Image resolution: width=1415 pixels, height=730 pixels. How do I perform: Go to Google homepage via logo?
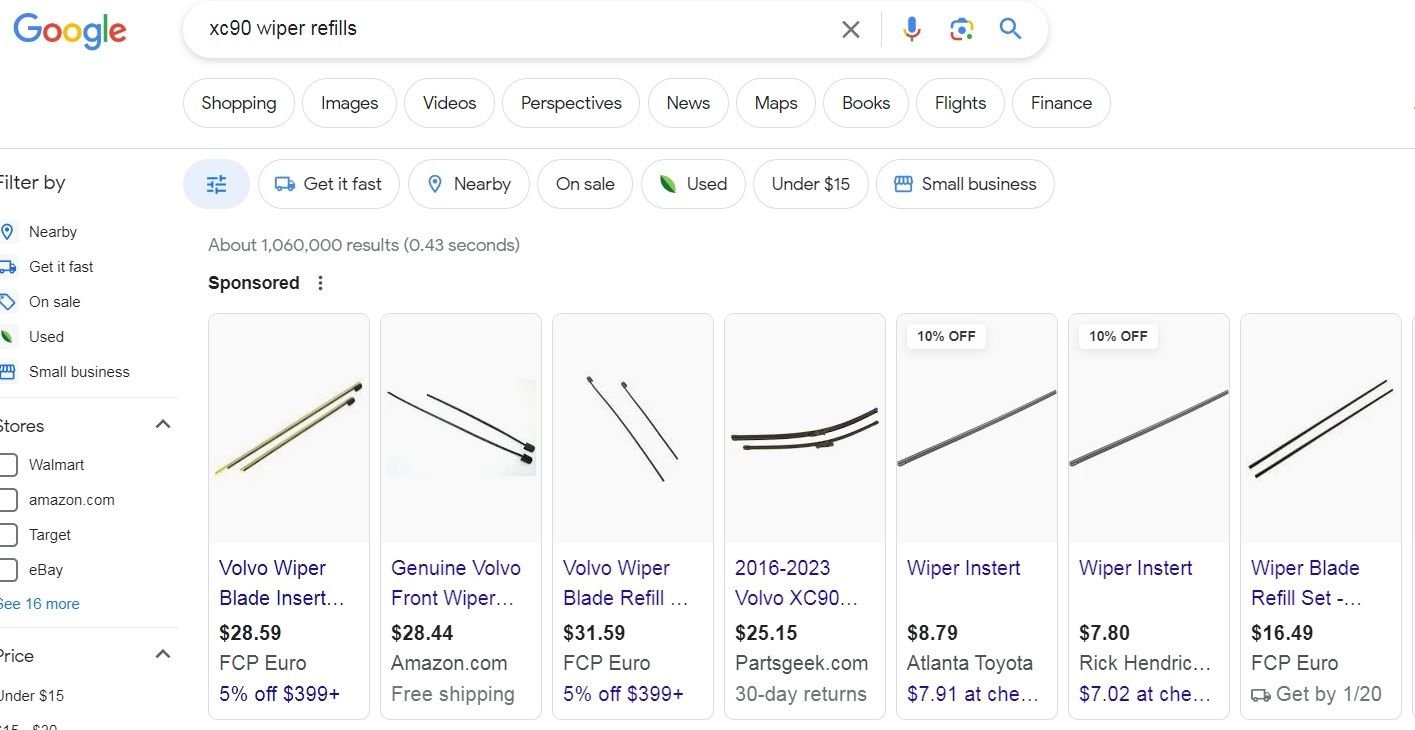point(70,31)
